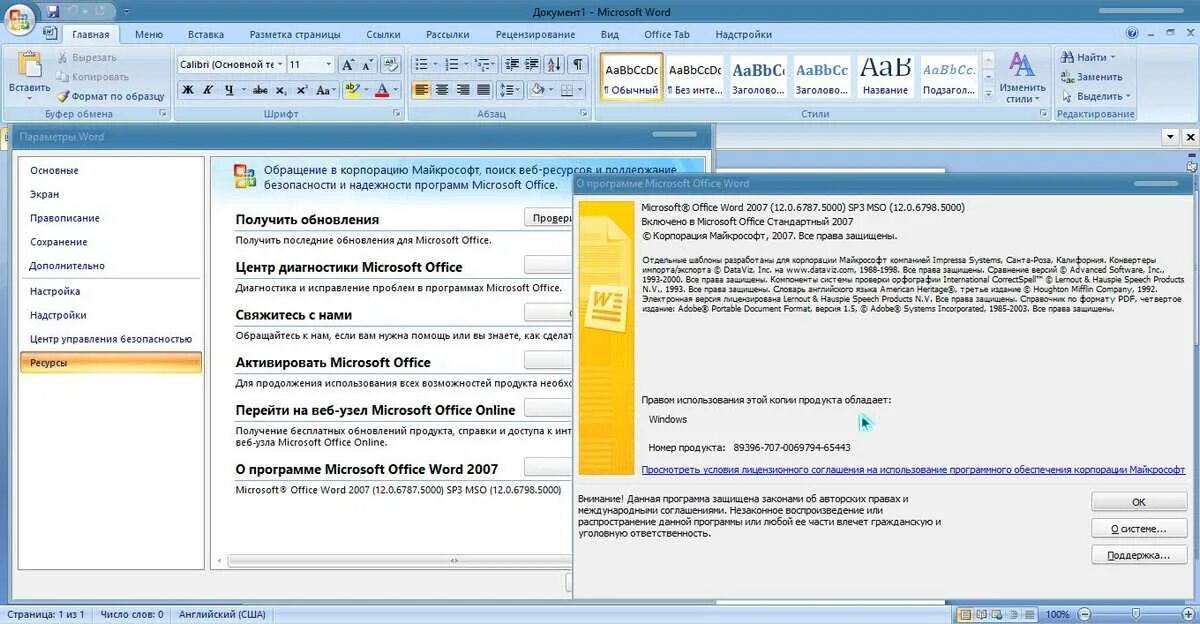
Task: Decrease paragraph indent
Action: pos(512,64)
